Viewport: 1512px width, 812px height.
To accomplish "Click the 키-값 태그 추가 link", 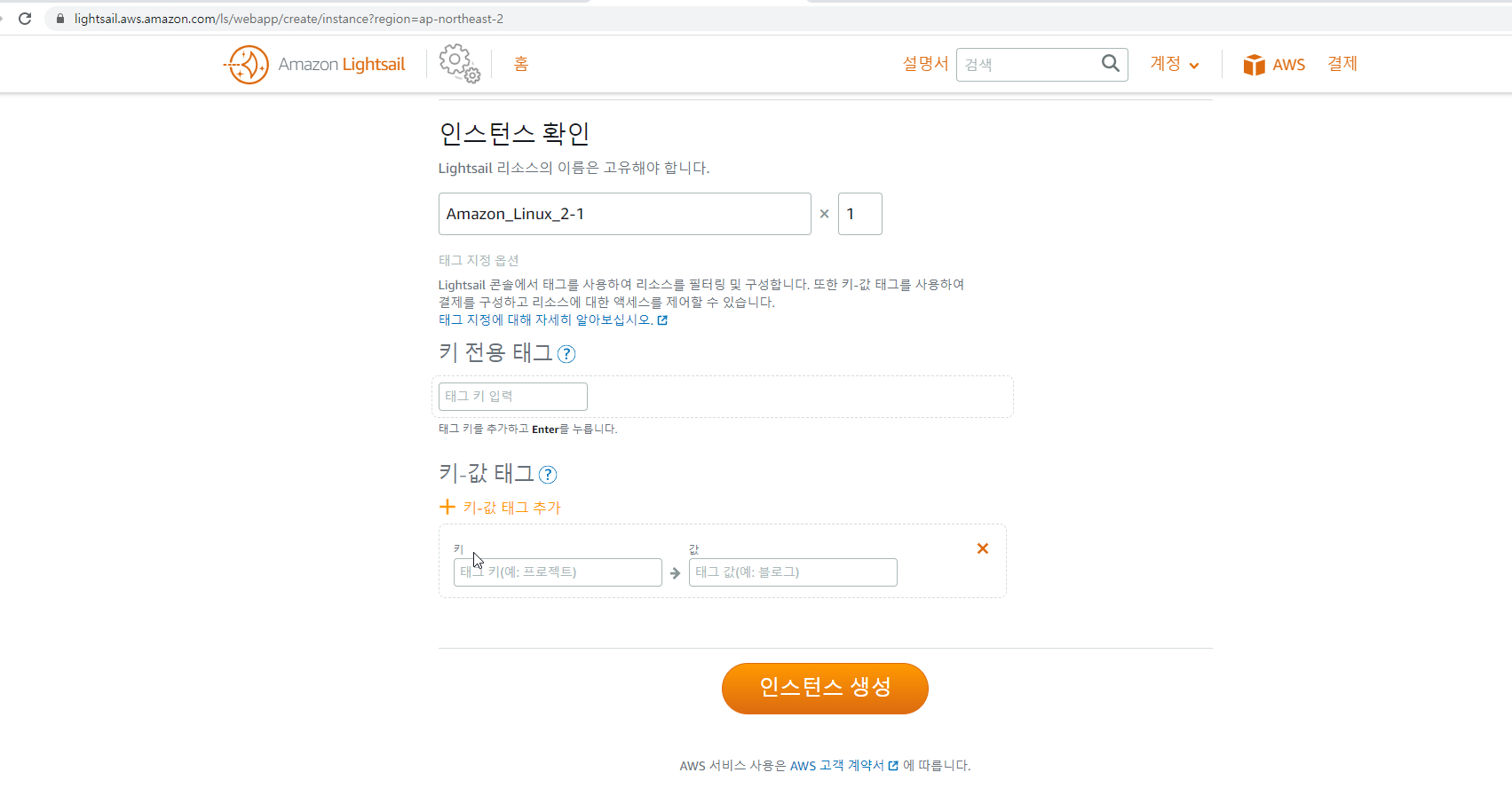I will [501, 508].
